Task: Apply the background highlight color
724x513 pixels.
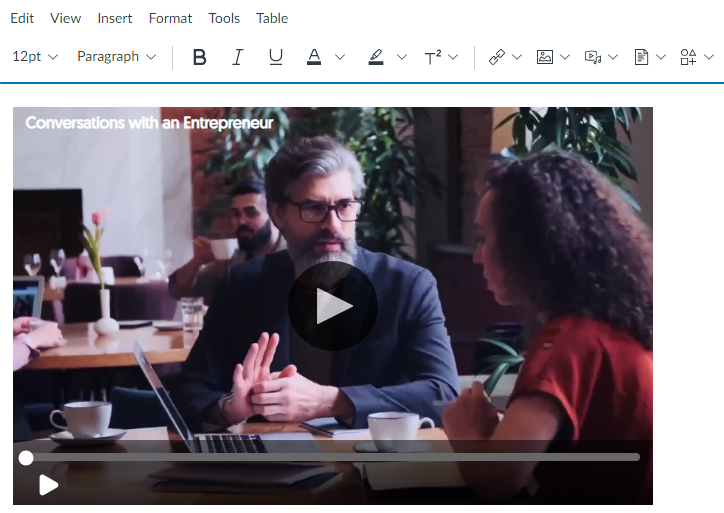Action: coord(375,57)
